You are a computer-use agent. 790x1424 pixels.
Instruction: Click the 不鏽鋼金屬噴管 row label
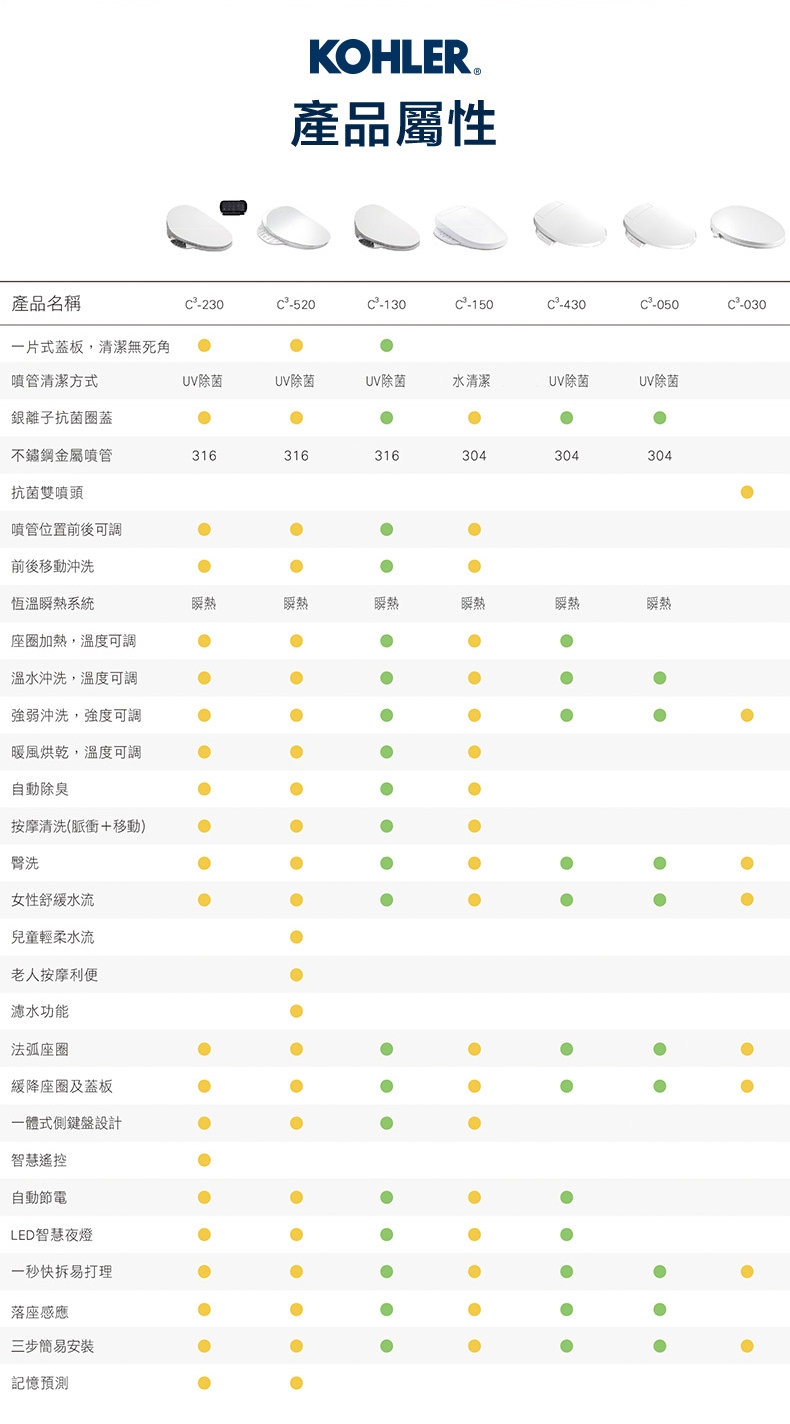[61, 455]
